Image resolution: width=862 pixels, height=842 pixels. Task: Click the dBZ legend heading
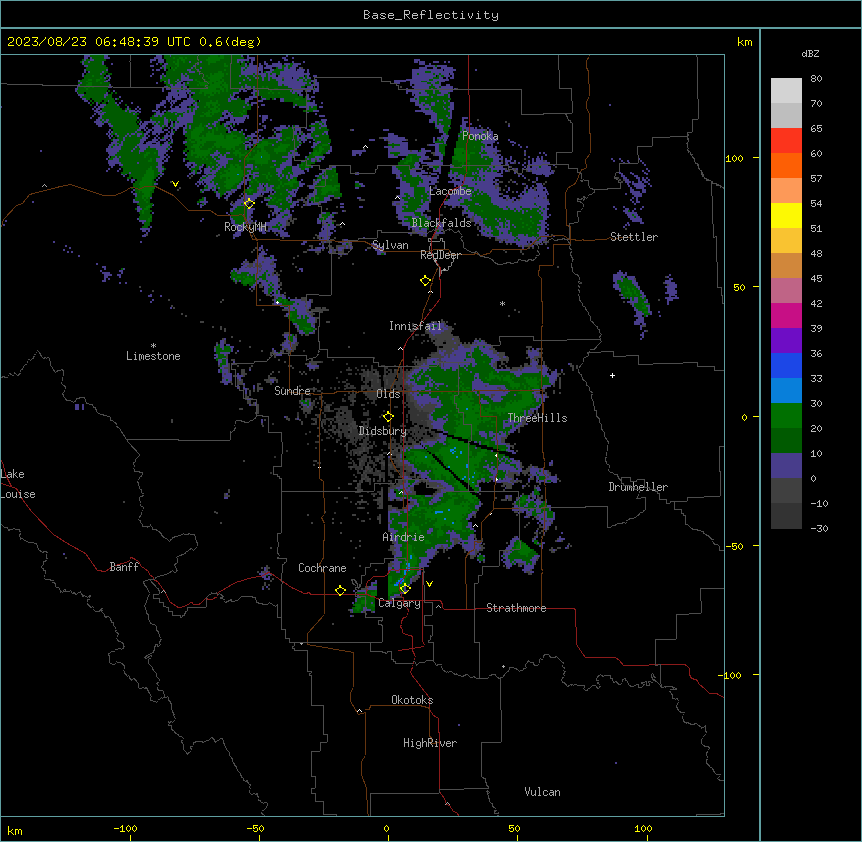[810, 54]
